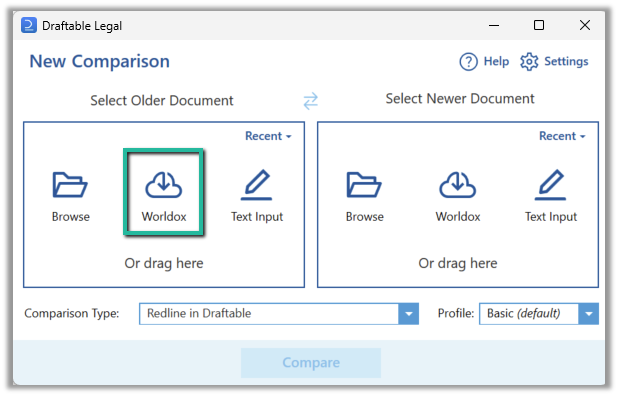Choose Text Input for older document
The width and height of the screenshot is (618, 396).
point(257,184)
